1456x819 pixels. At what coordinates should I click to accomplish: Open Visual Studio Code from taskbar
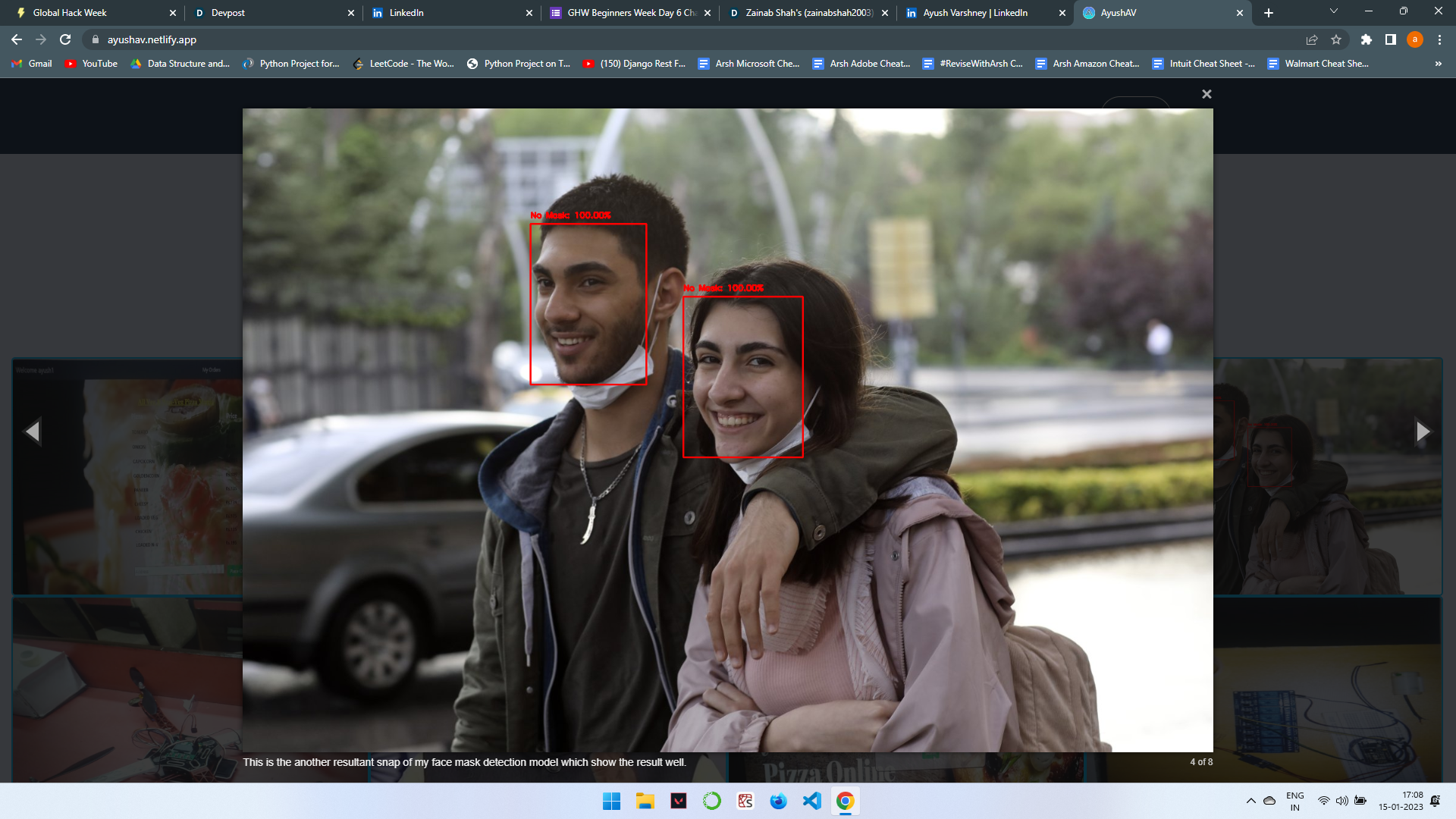(811, 801)
